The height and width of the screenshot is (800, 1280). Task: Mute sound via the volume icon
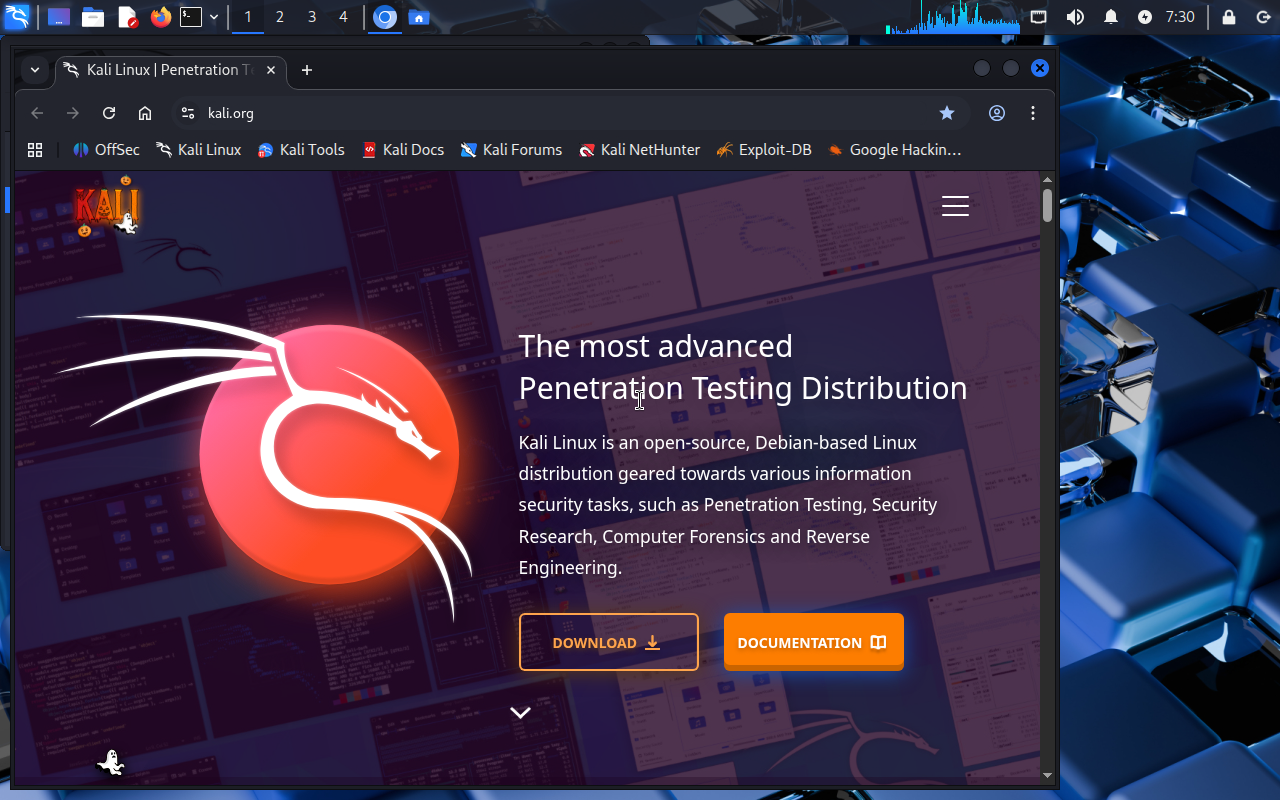click(1075, 17)
